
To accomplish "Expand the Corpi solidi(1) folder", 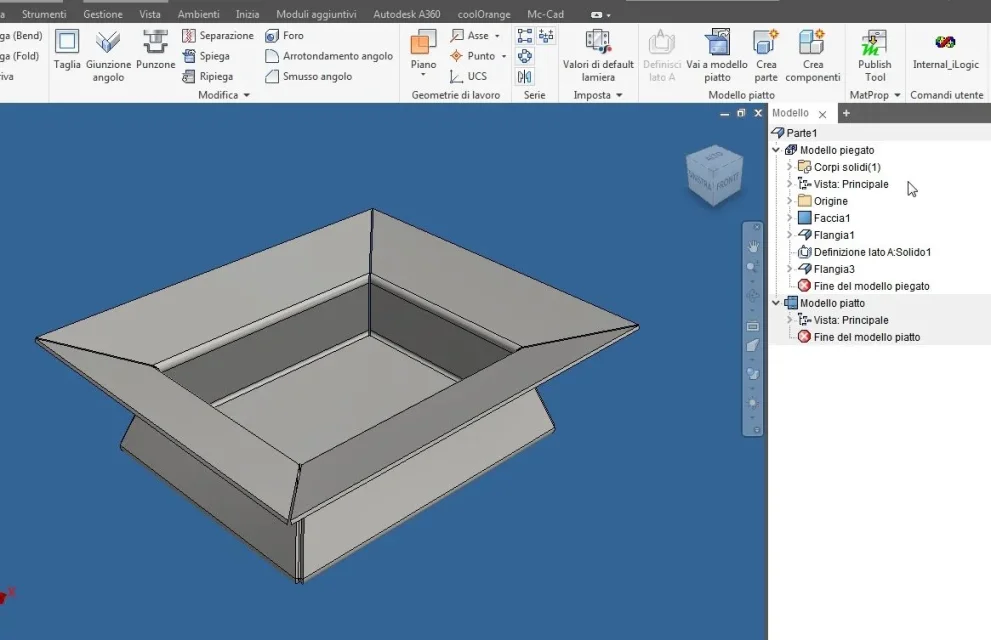I will (789, 167).
